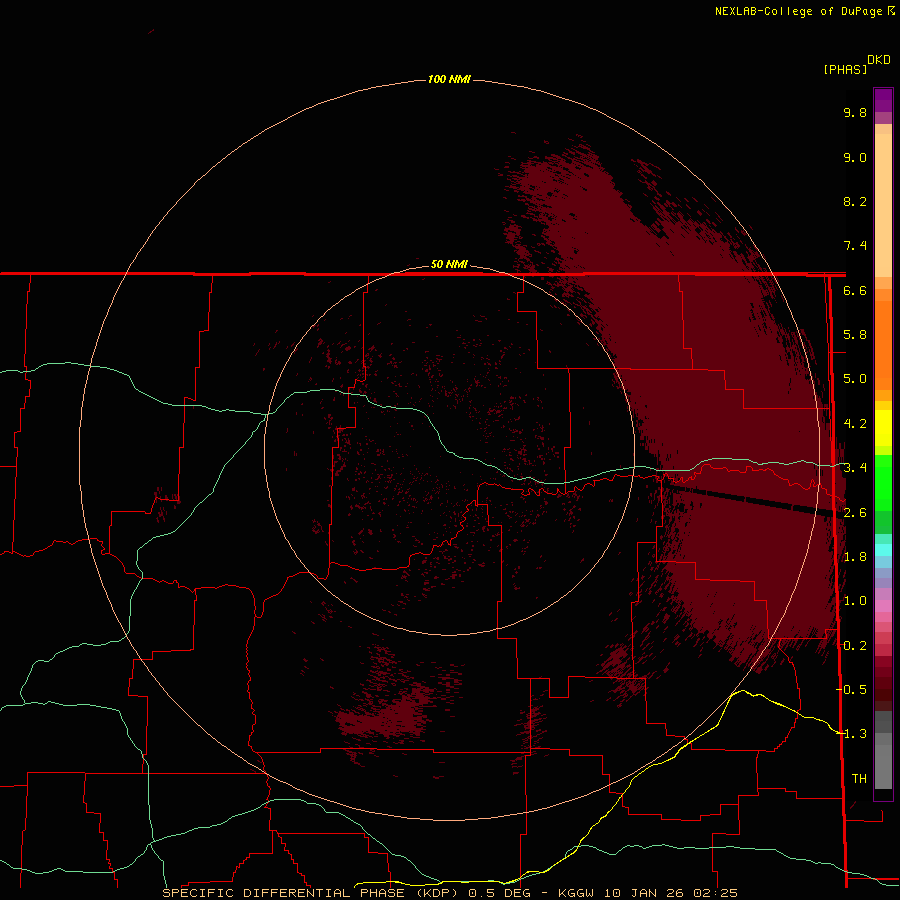Screen dimensions: 900x900
Task: Click the 5.0 legend value
Action: click(x=855, y=379)
